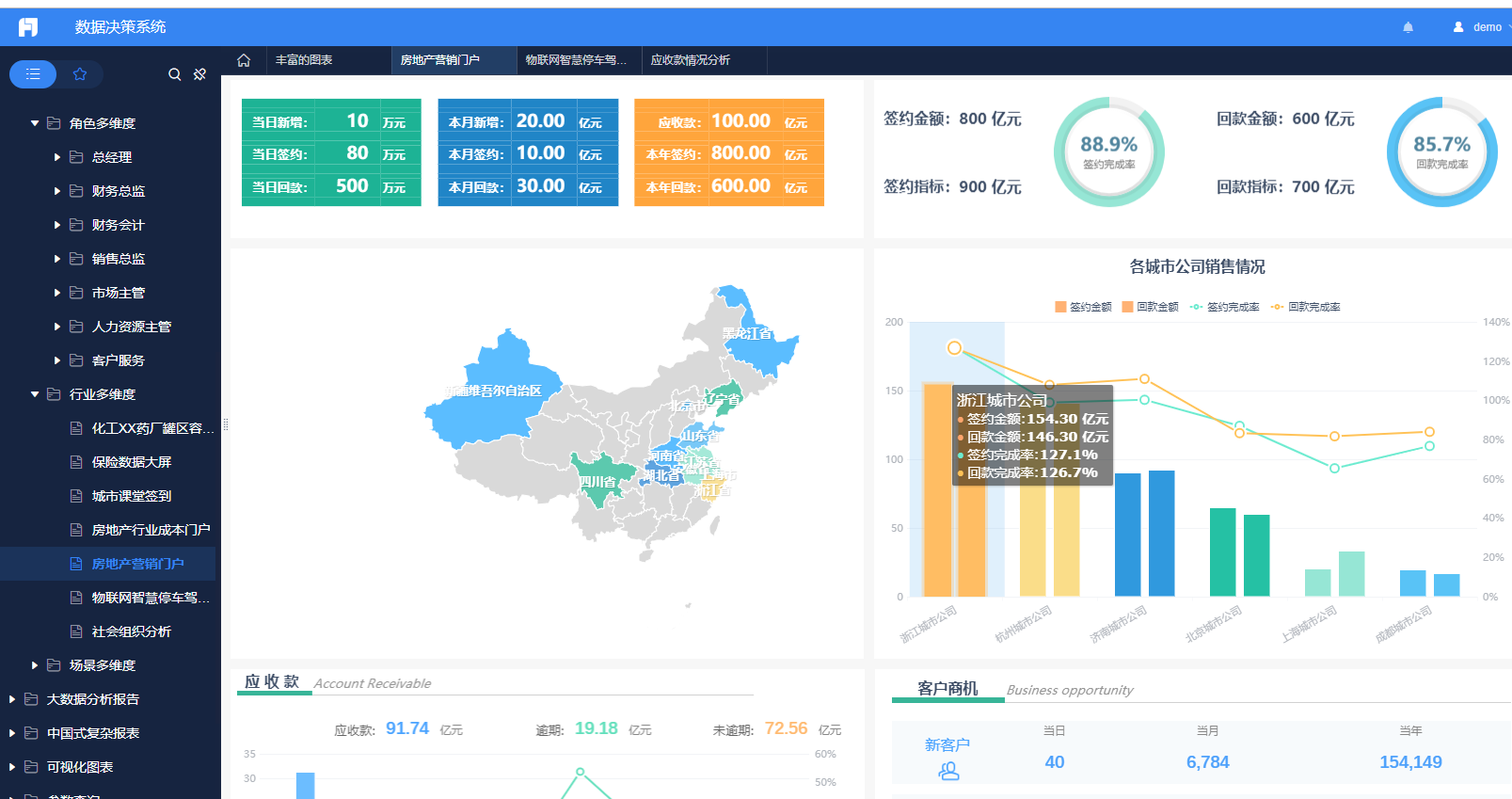Expand the 场景多维度 folder
The width and height of the screenshot is (1512, 799).
(35, 665)
